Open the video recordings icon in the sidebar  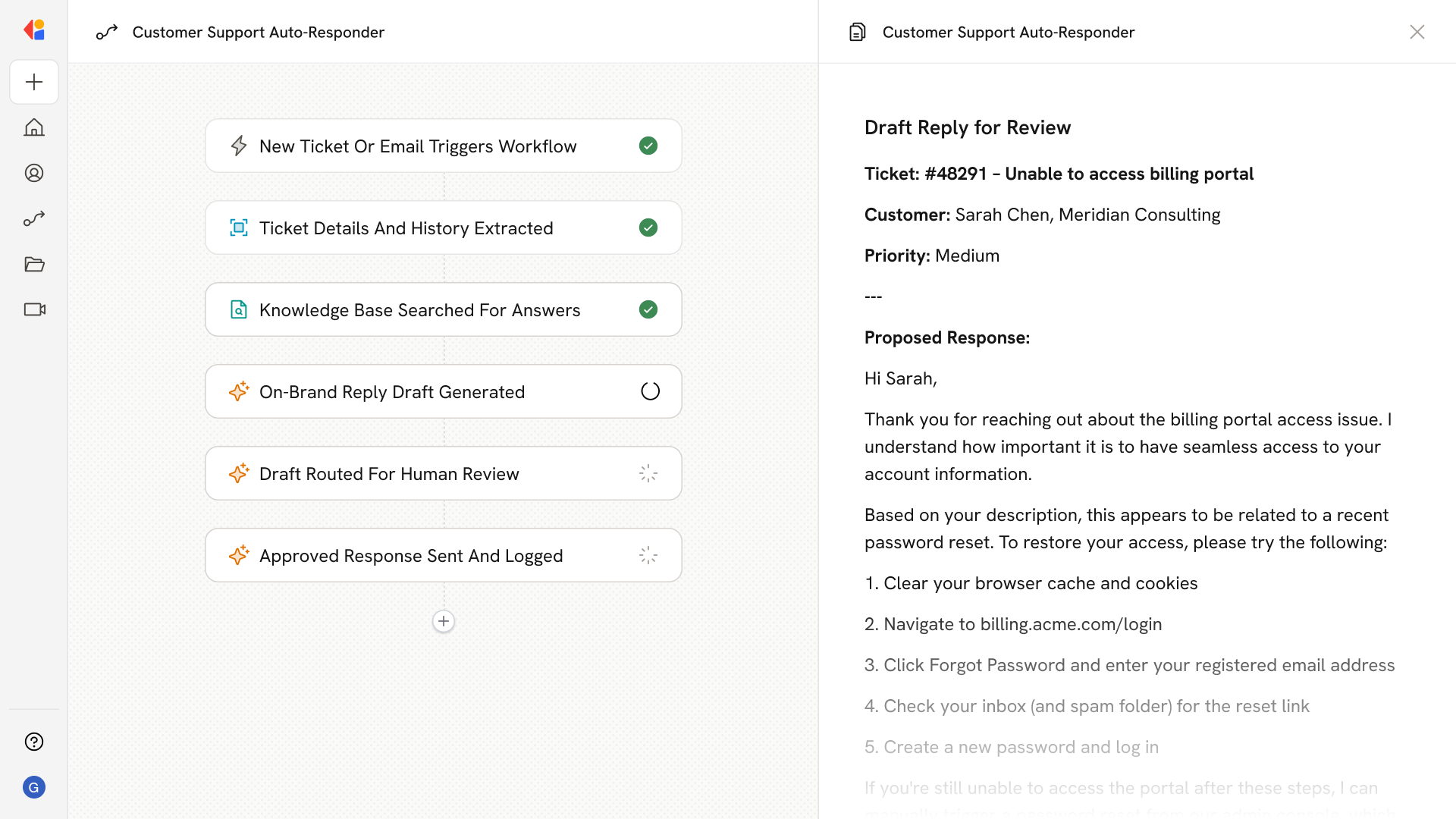[34, 309]
